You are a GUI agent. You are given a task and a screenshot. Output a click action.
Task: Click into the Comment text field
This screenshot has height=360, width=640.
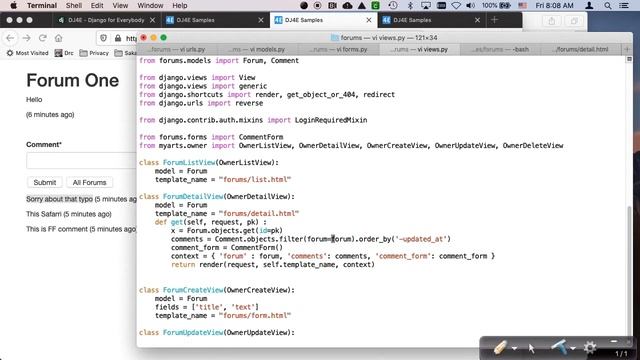click(81, 160)
